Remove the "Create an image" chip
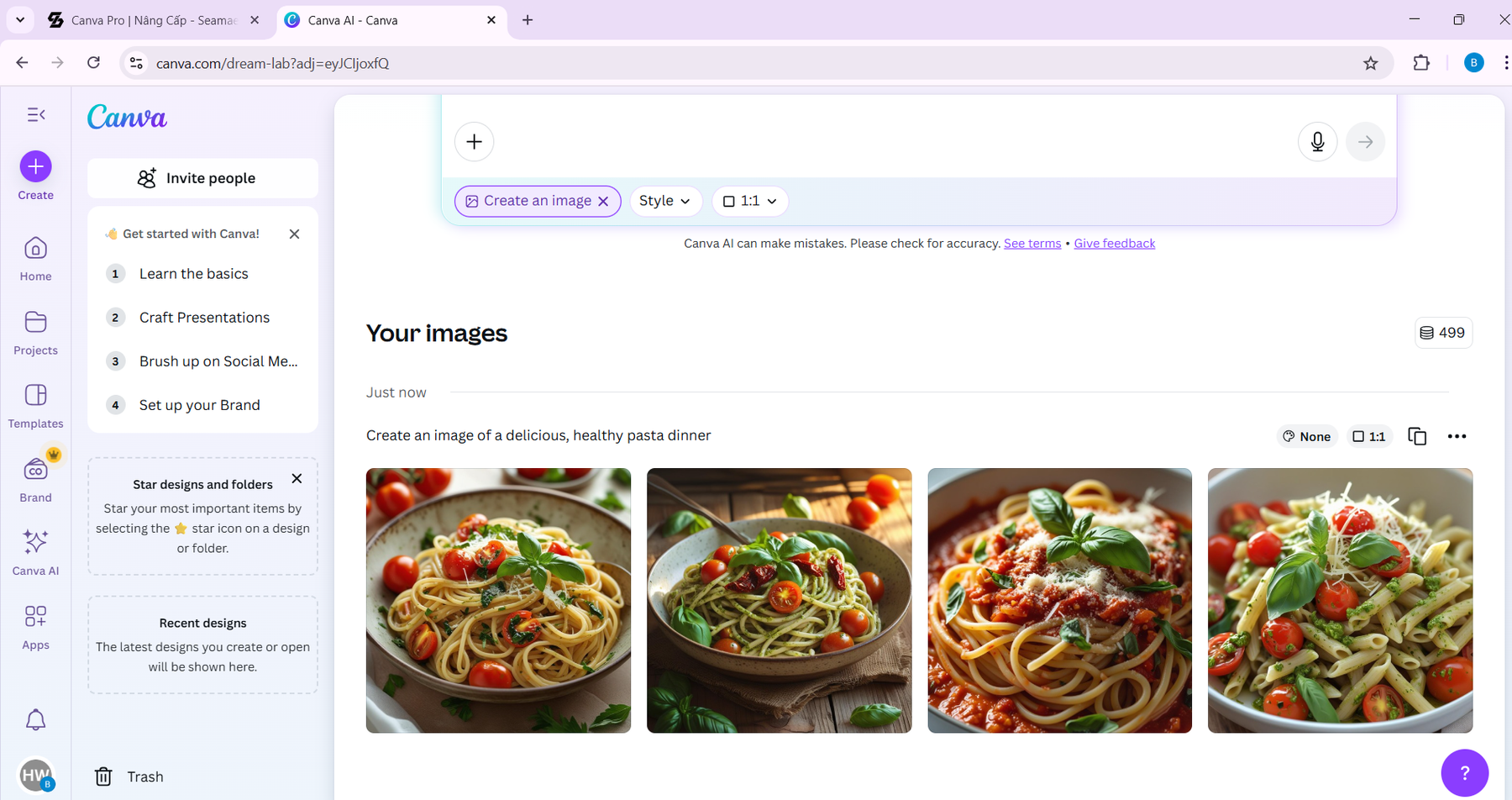 point(603,202)
